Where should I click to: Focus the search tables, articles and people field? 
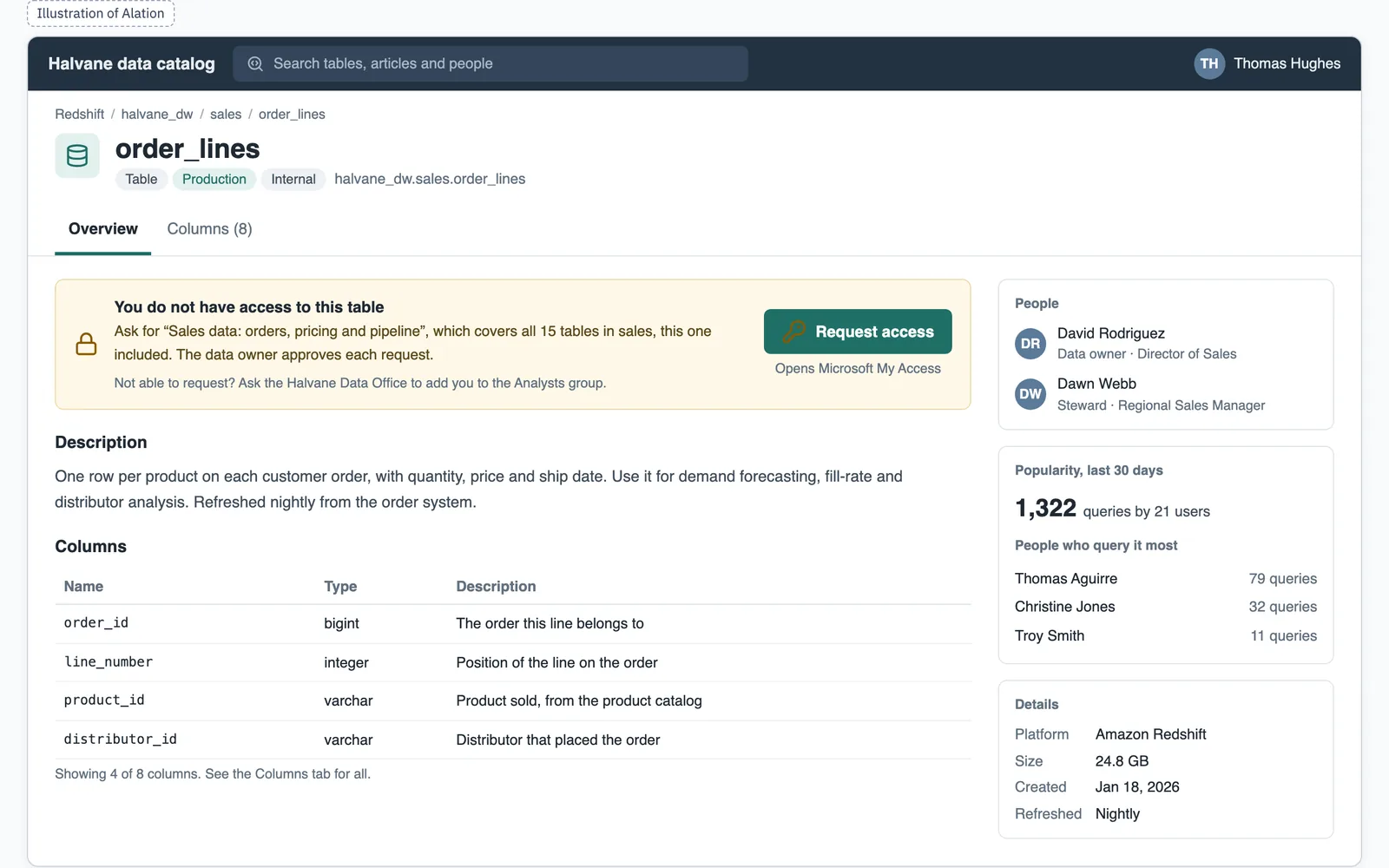tap(490, 63)
